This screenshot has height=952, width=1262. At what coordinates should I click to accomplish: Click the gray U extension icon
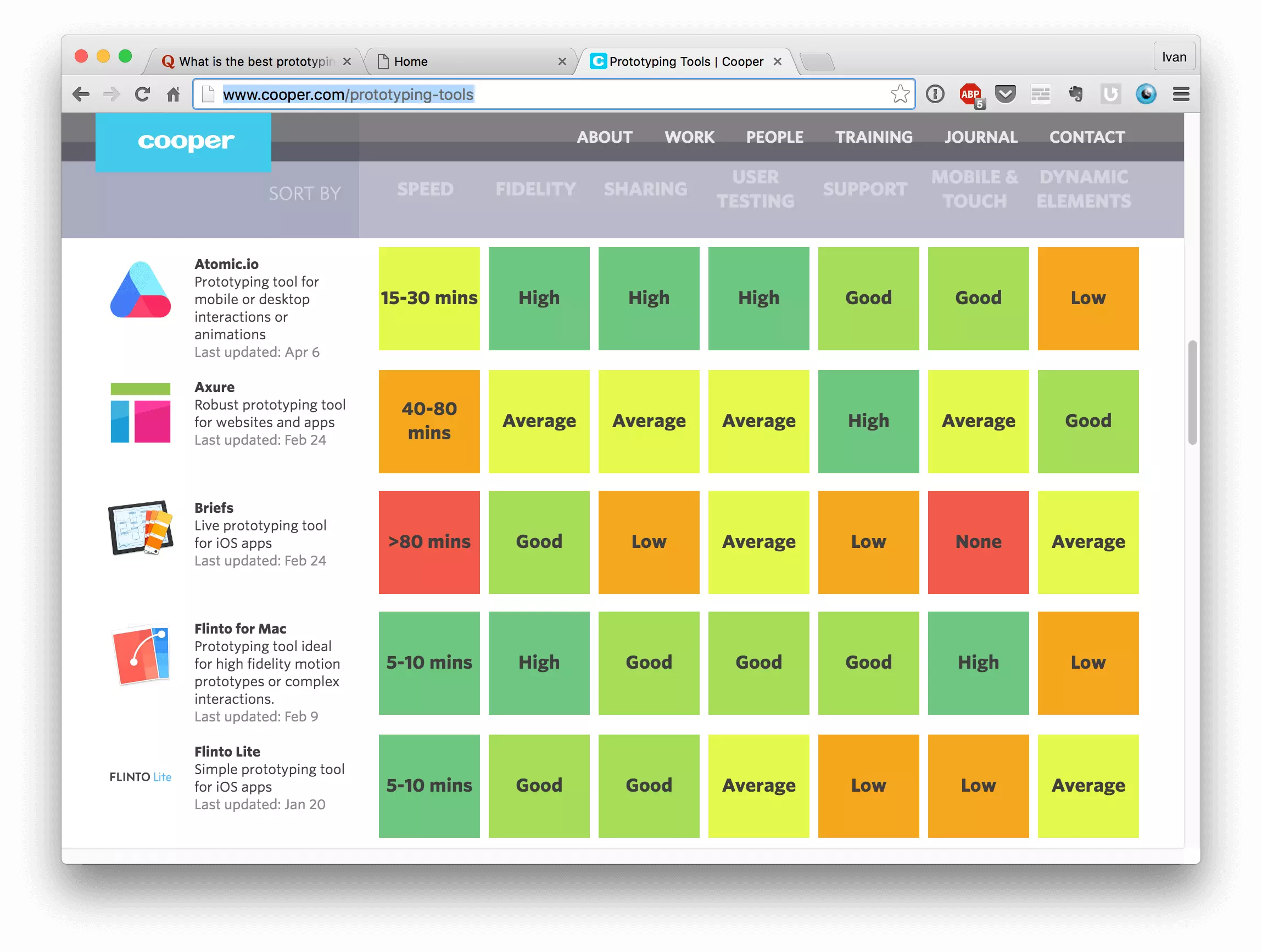tap(1110, 93)
